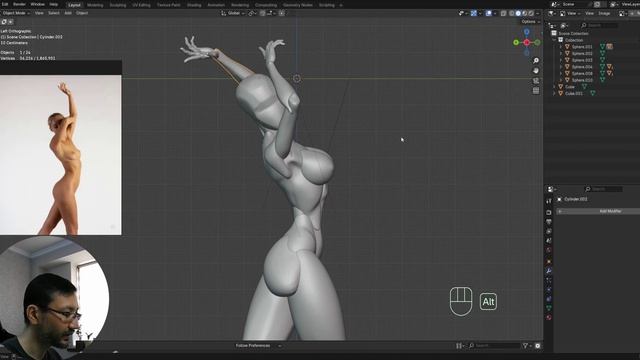Switch to the Geometry Nodes workspace tab
This screenshot has width=640, height=360.
click(x=298, y=5)
